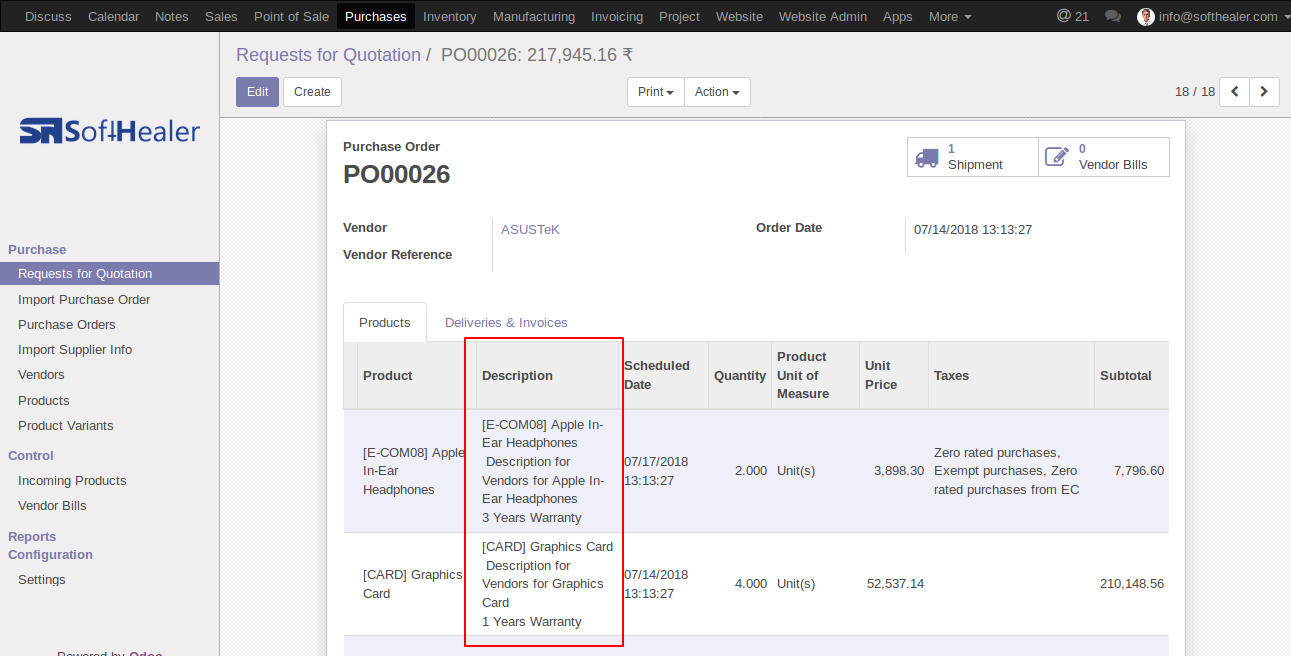Click the user avatar for info@softhealer.com
This screenshot has width=1291, height=656.
pos(1146,17)
